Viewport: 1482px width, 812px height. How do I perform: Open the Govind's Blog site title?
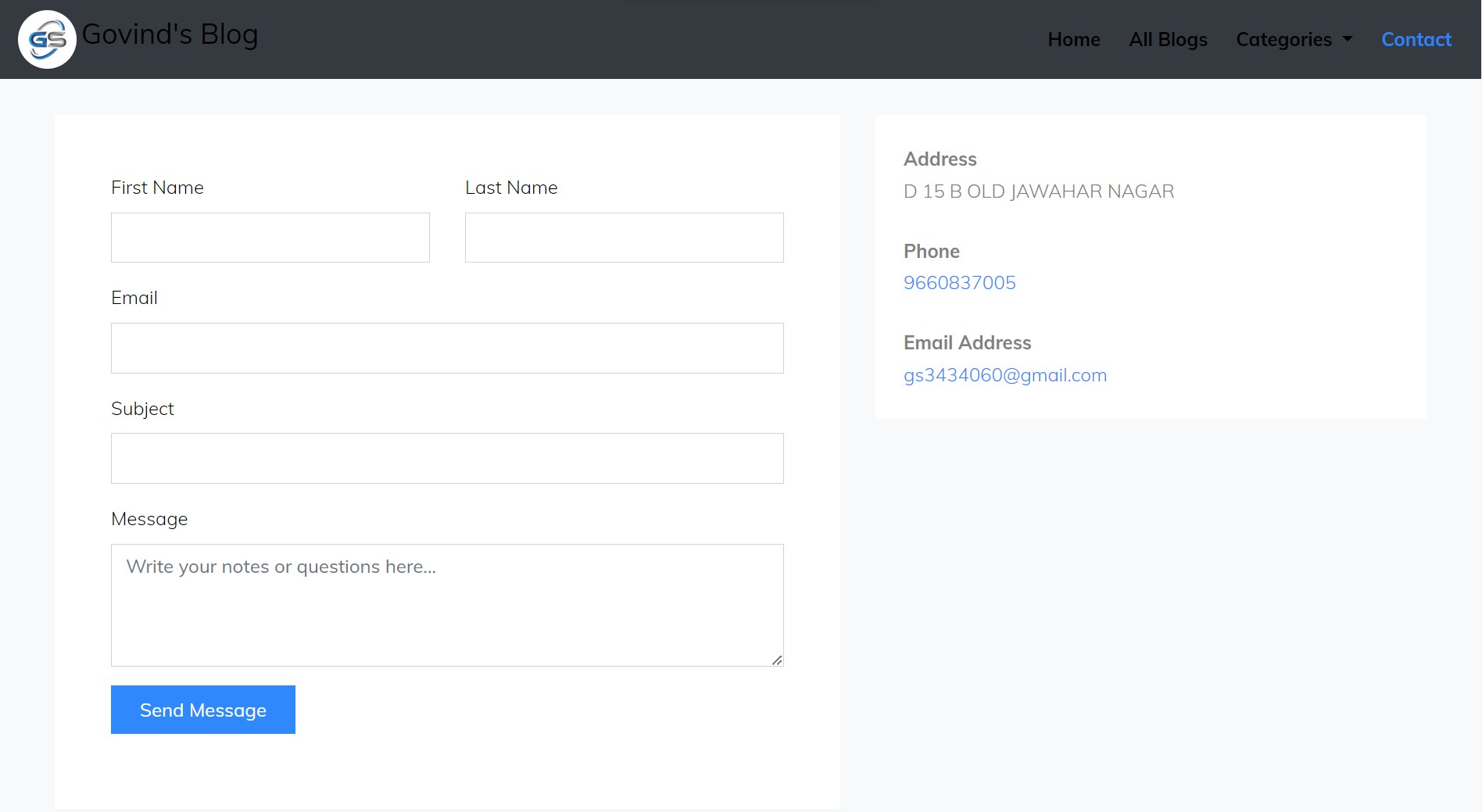click(x=170, y=34)
